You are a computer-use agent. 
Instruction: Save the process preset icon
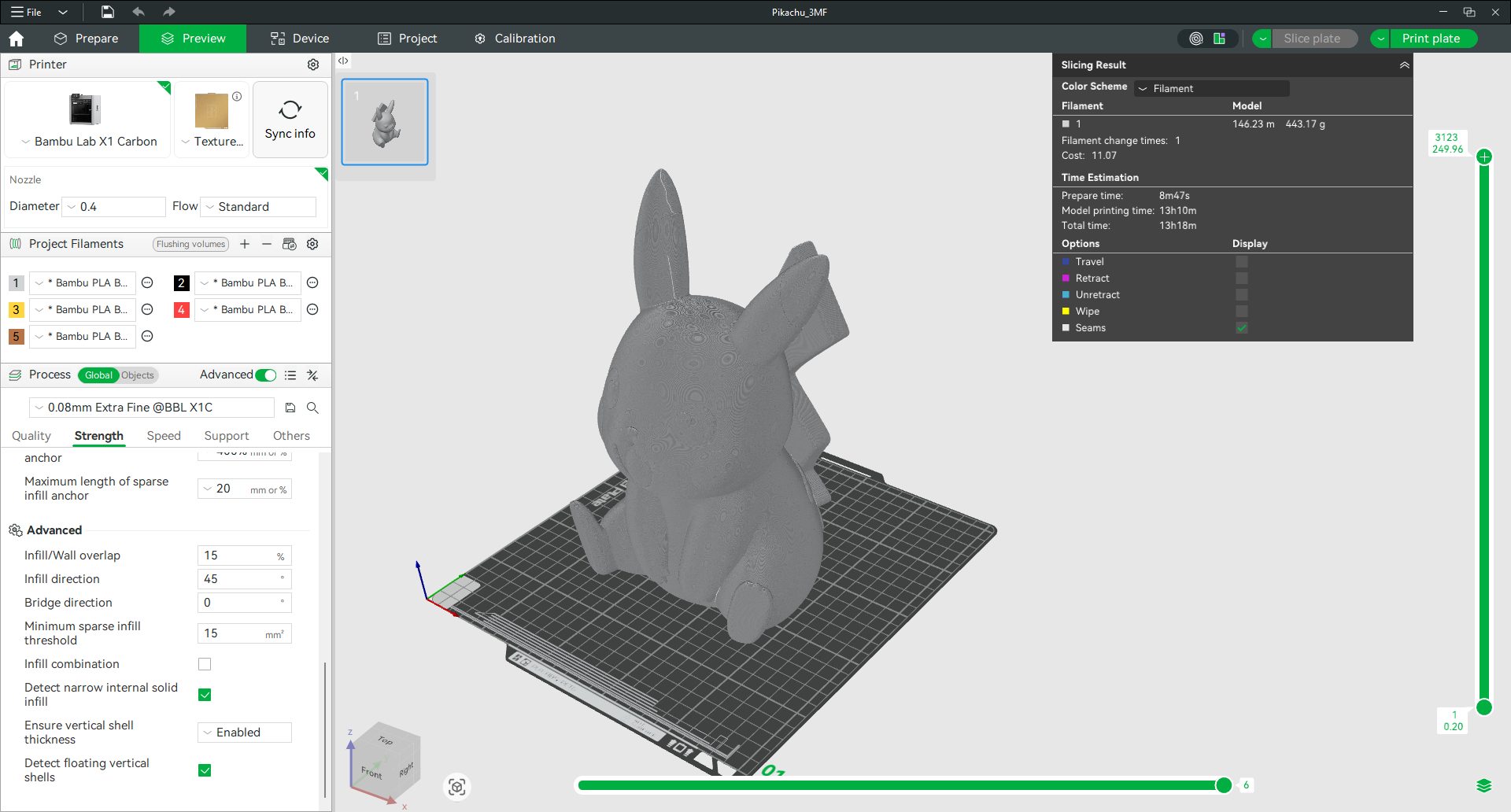pos(290,408)
